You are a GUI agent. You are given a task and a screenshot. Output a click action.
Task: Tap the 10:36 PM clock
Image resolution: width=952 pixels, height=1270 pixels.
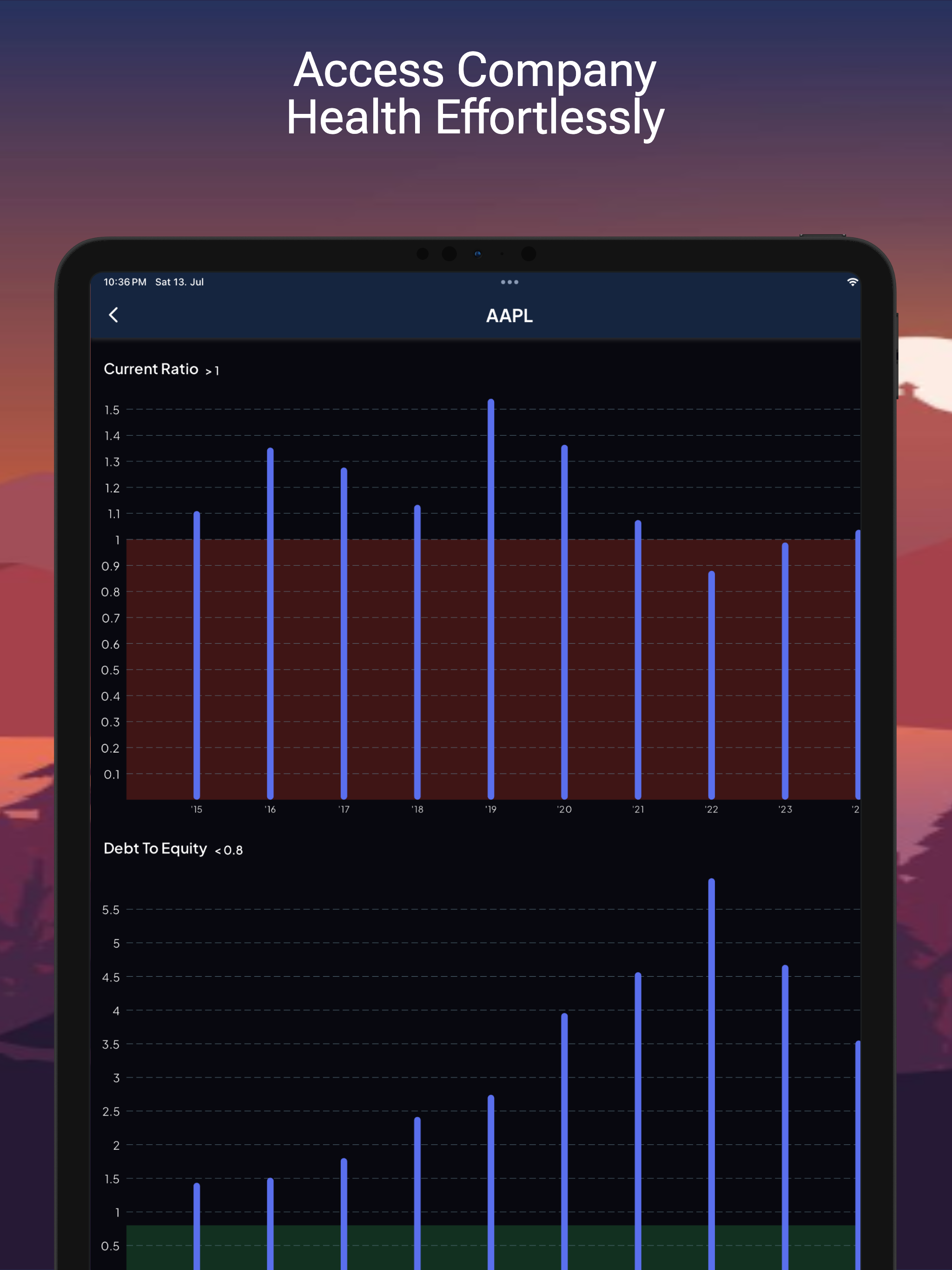pyautogui.click(x=125, y=282)
